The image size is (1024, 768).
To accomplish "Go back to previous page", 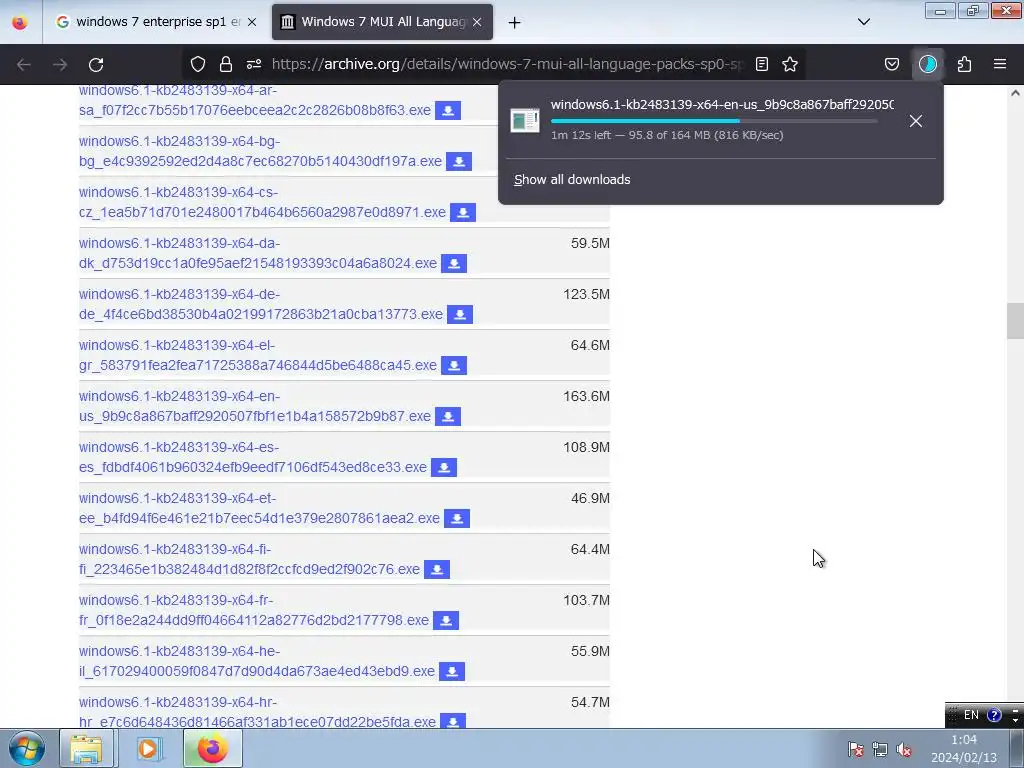I will 24,64.
